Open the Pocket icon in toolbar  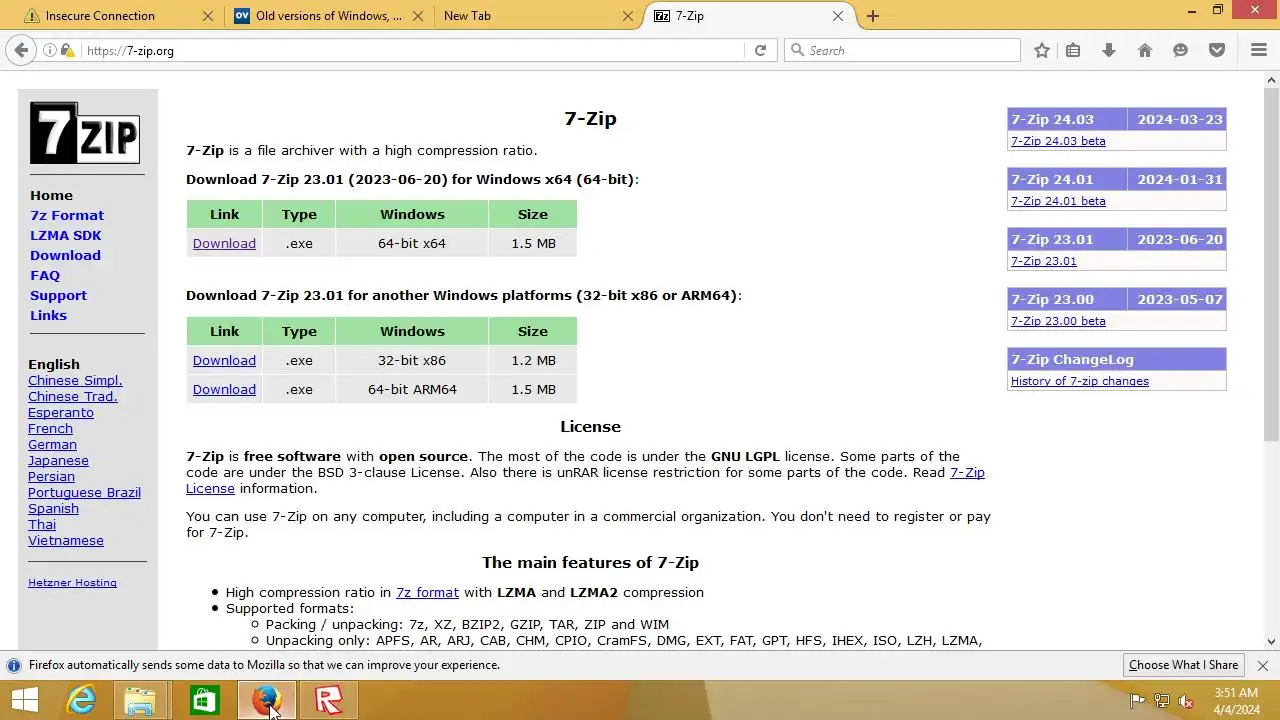coord(1216,50)
